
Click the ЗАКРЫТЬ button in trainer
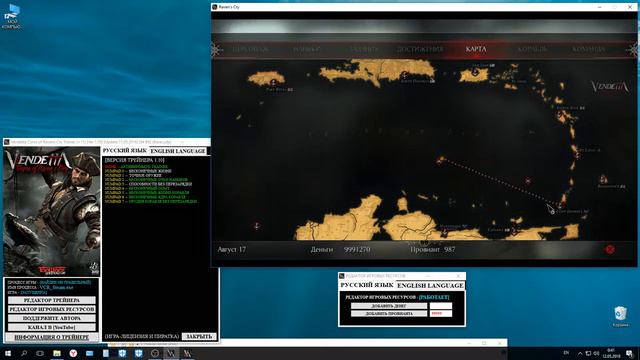(199, 336)
